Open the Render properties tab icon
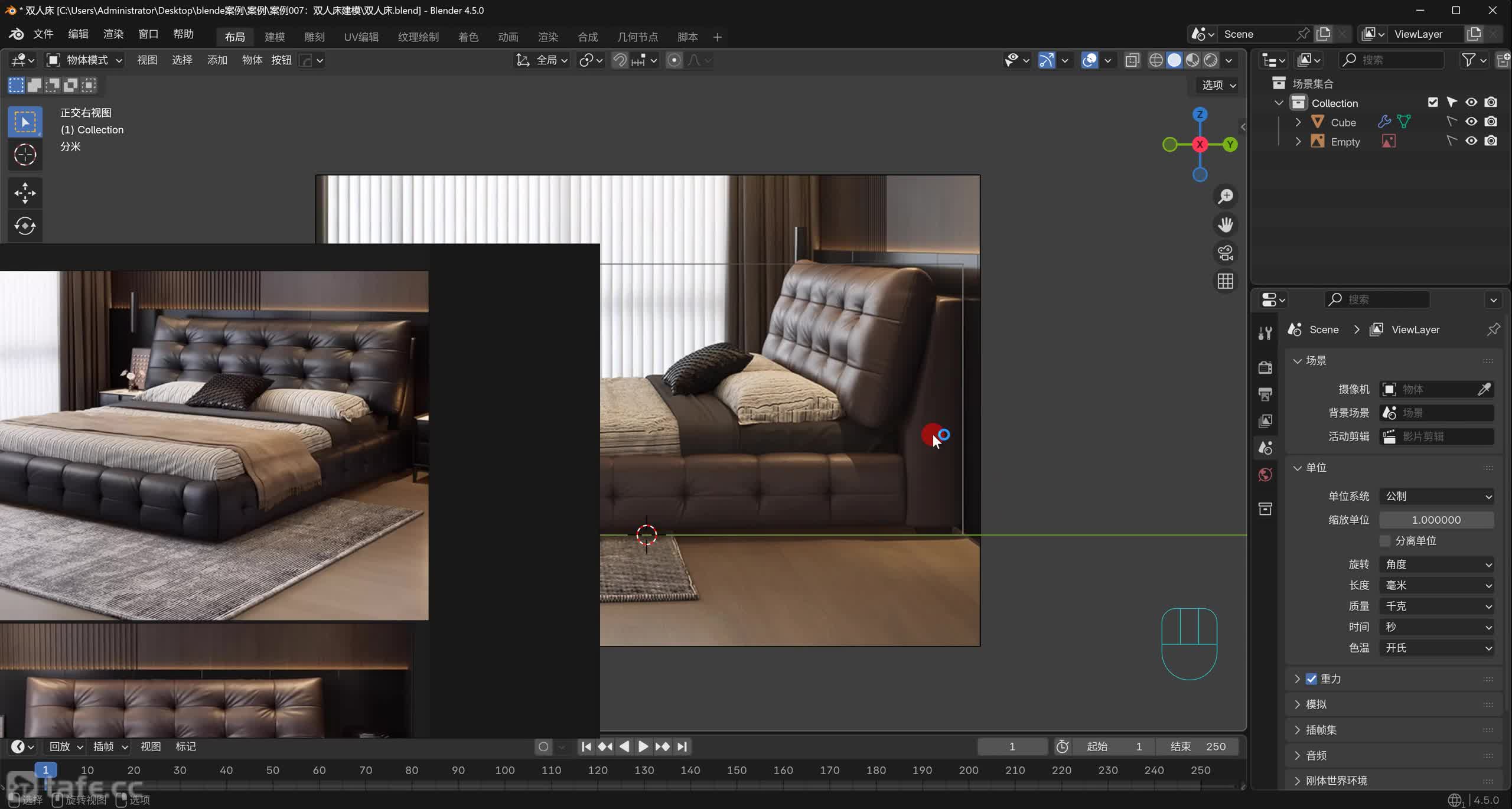 point(1265,367)
